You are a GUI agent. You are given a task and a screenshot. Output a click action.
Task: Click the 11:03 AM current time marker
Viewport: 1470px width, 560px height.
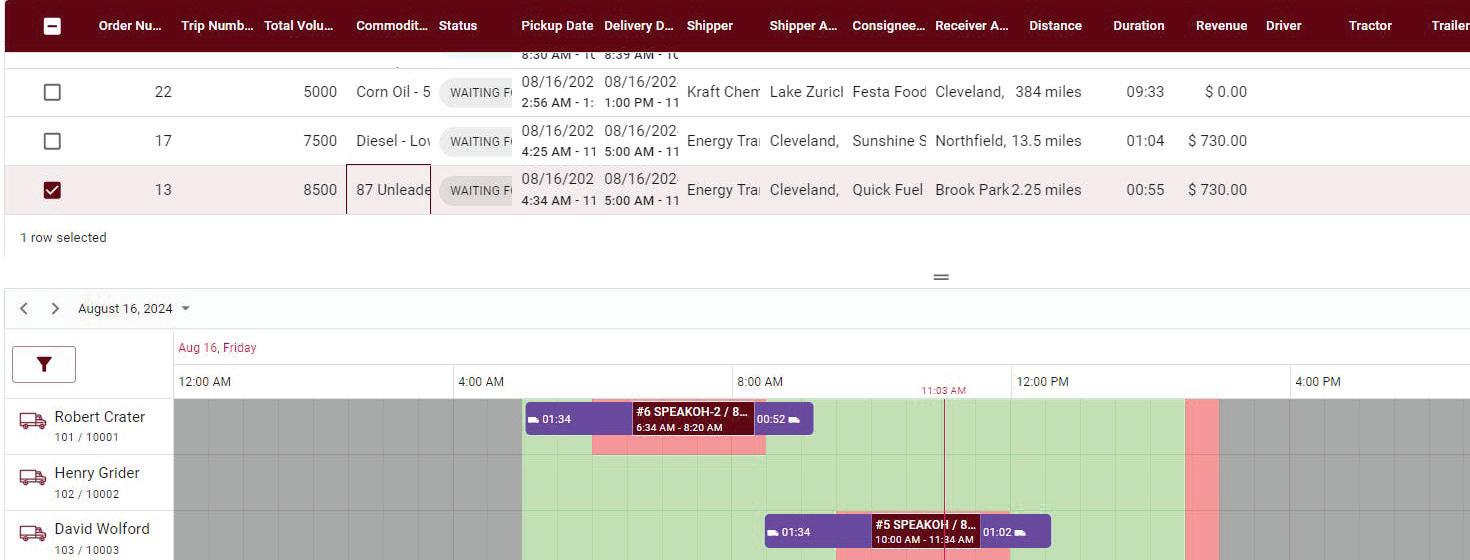pyautogui.click(x=944, y=391)
